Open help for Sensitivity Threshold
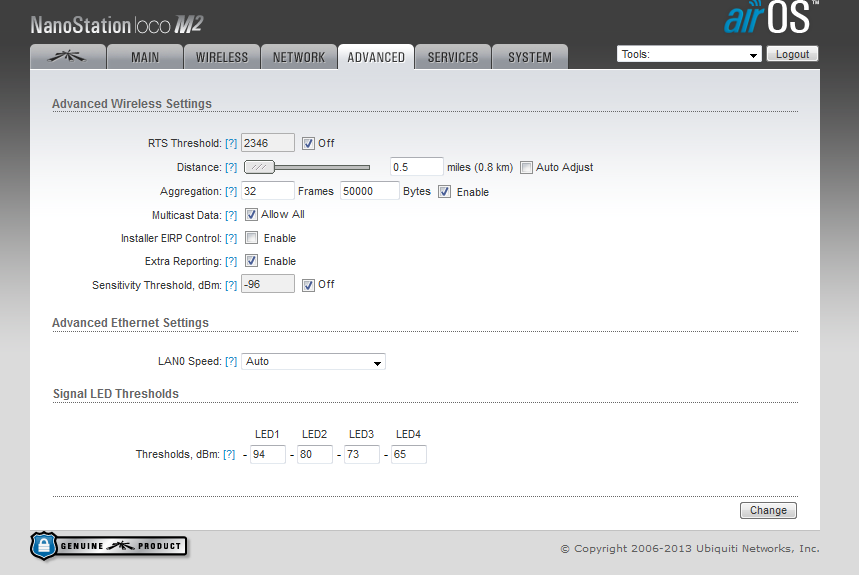The height and width of the screenshot is (575, 859). (x=231, y=285)
